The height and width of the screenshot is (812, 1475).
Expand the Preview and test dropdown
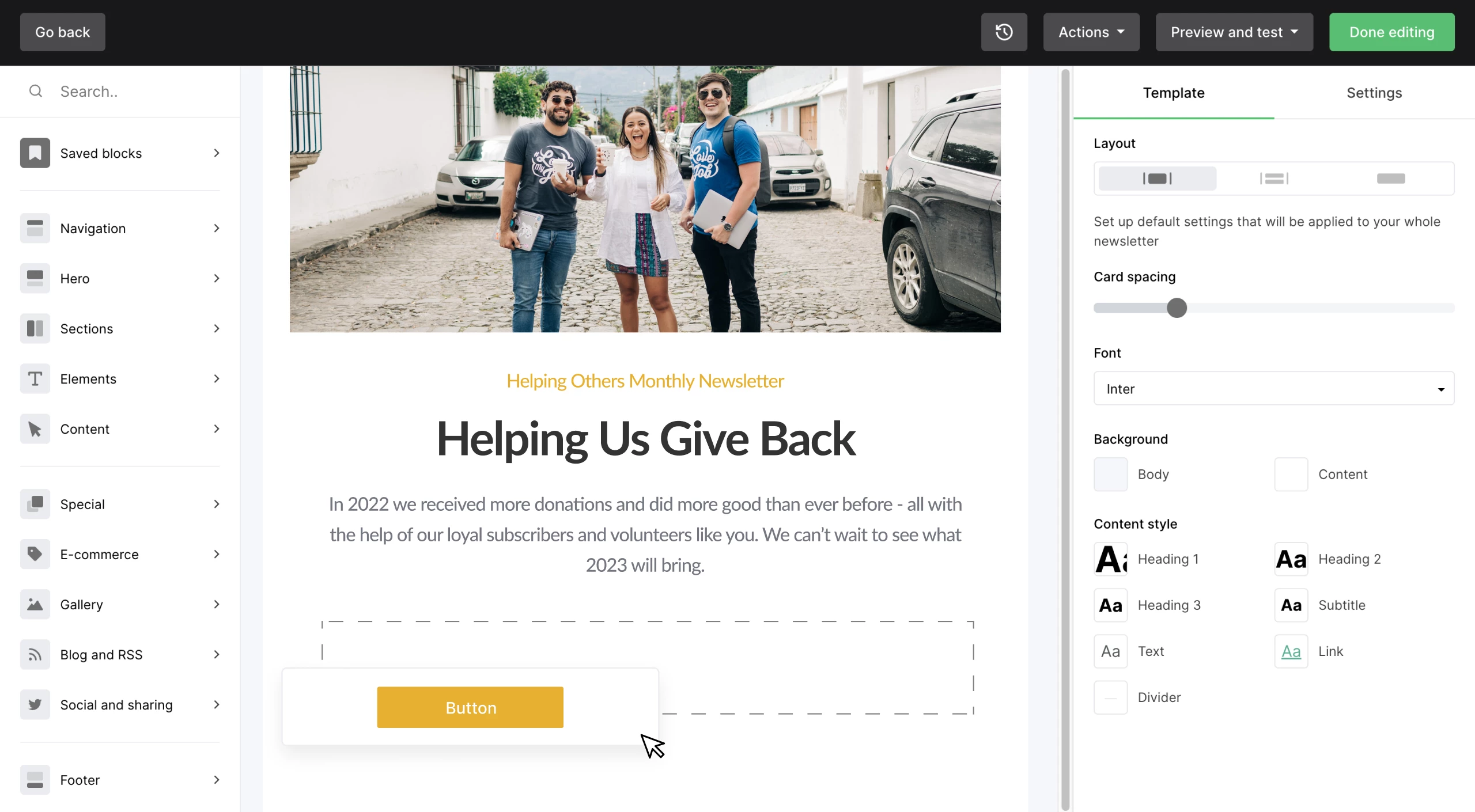click(x=1234, y=32)
